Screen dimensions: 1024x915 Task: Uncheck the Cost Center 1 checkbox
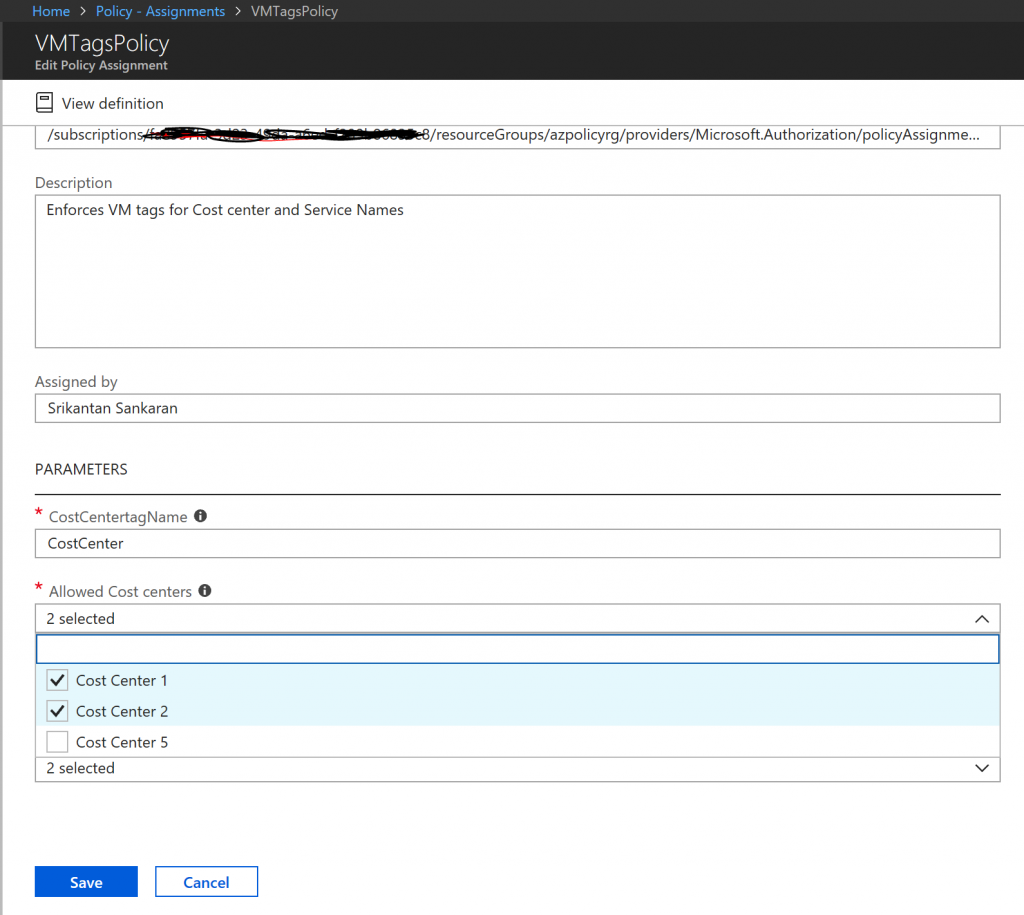58,680
